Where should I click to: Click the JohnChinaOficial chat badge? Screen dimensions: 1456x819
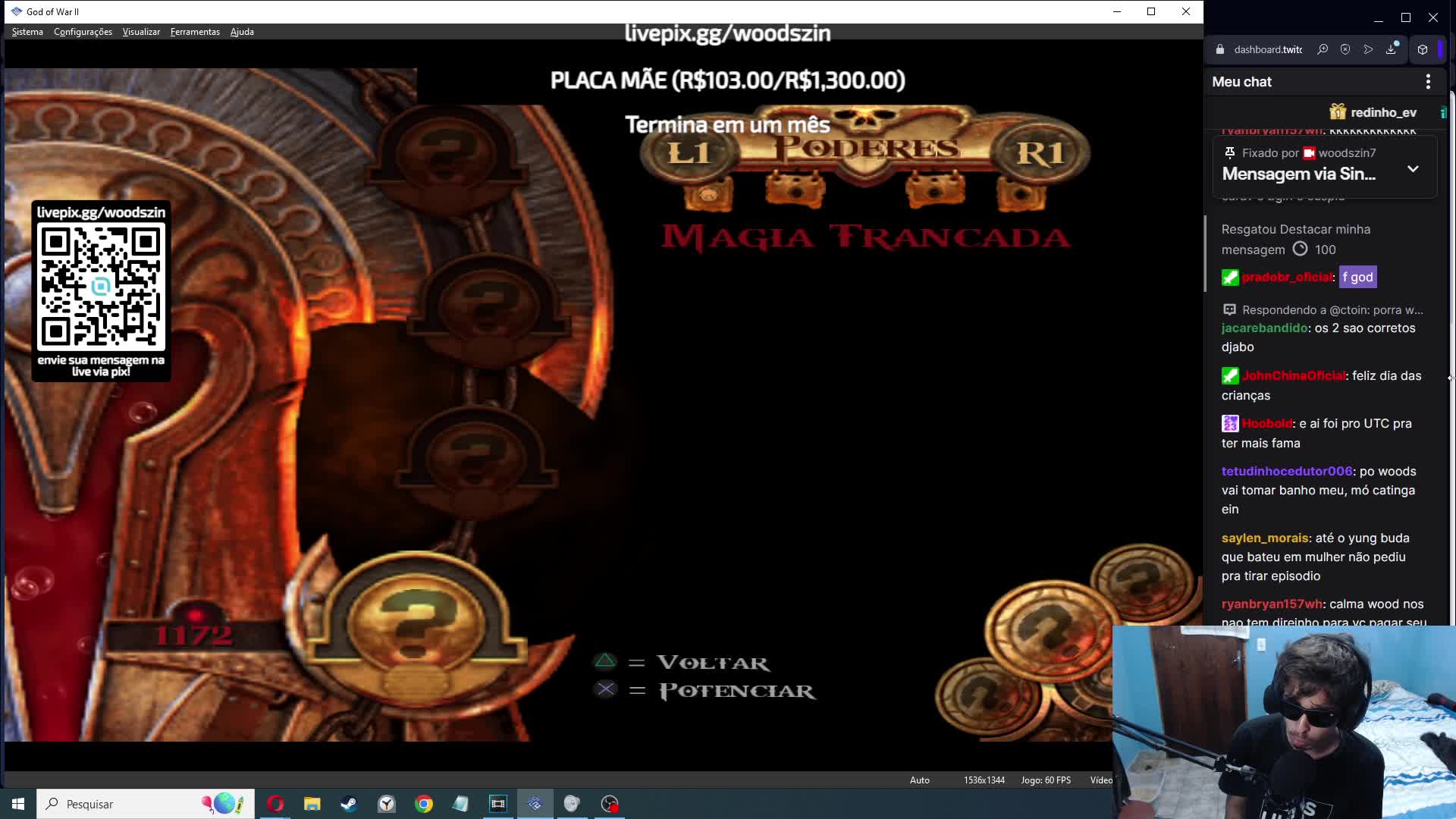point(1230,375)
